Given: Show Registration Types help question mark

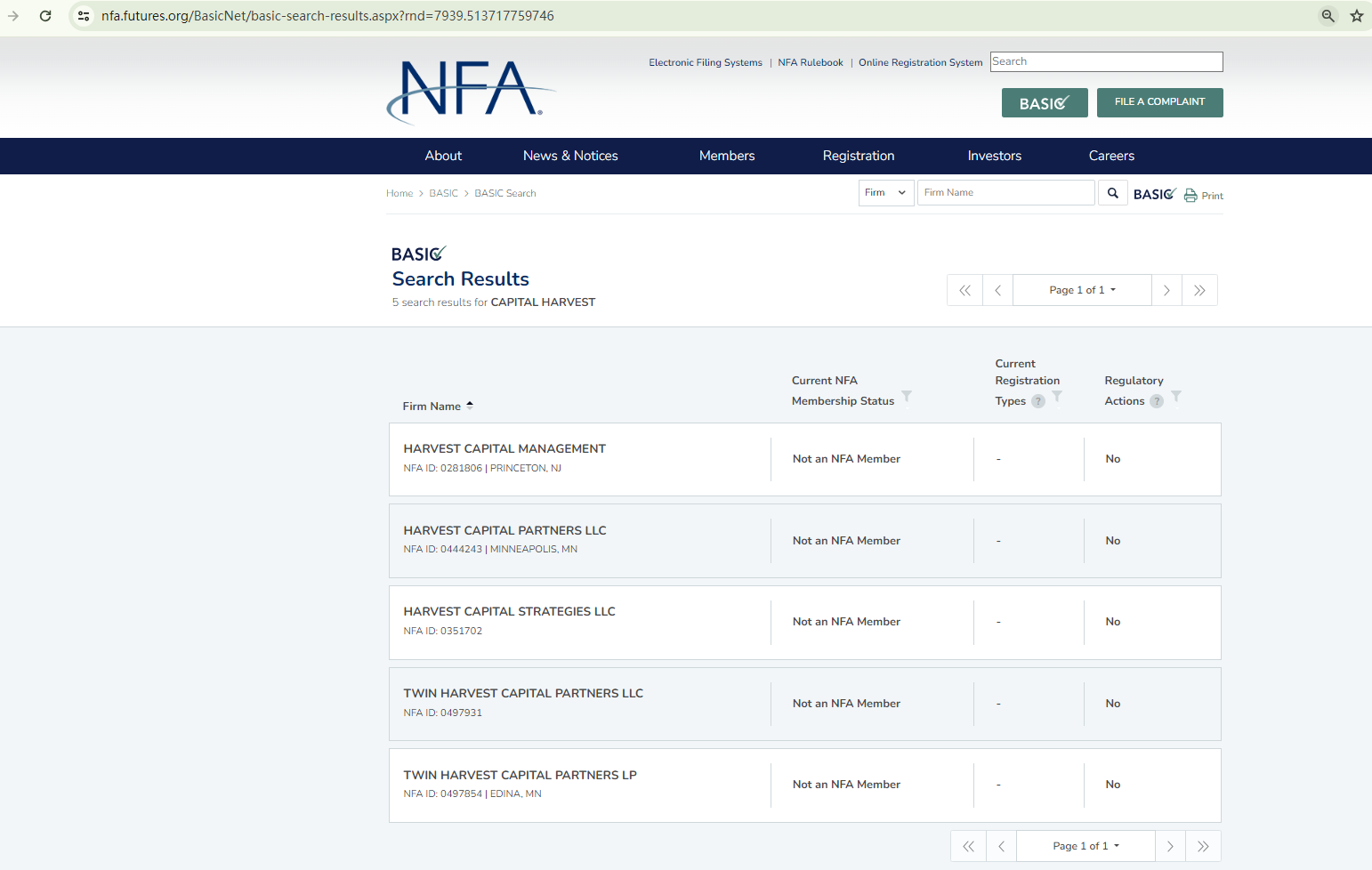Looking at the screenshot, I should pyautogui.click(x=1038, y=401).
